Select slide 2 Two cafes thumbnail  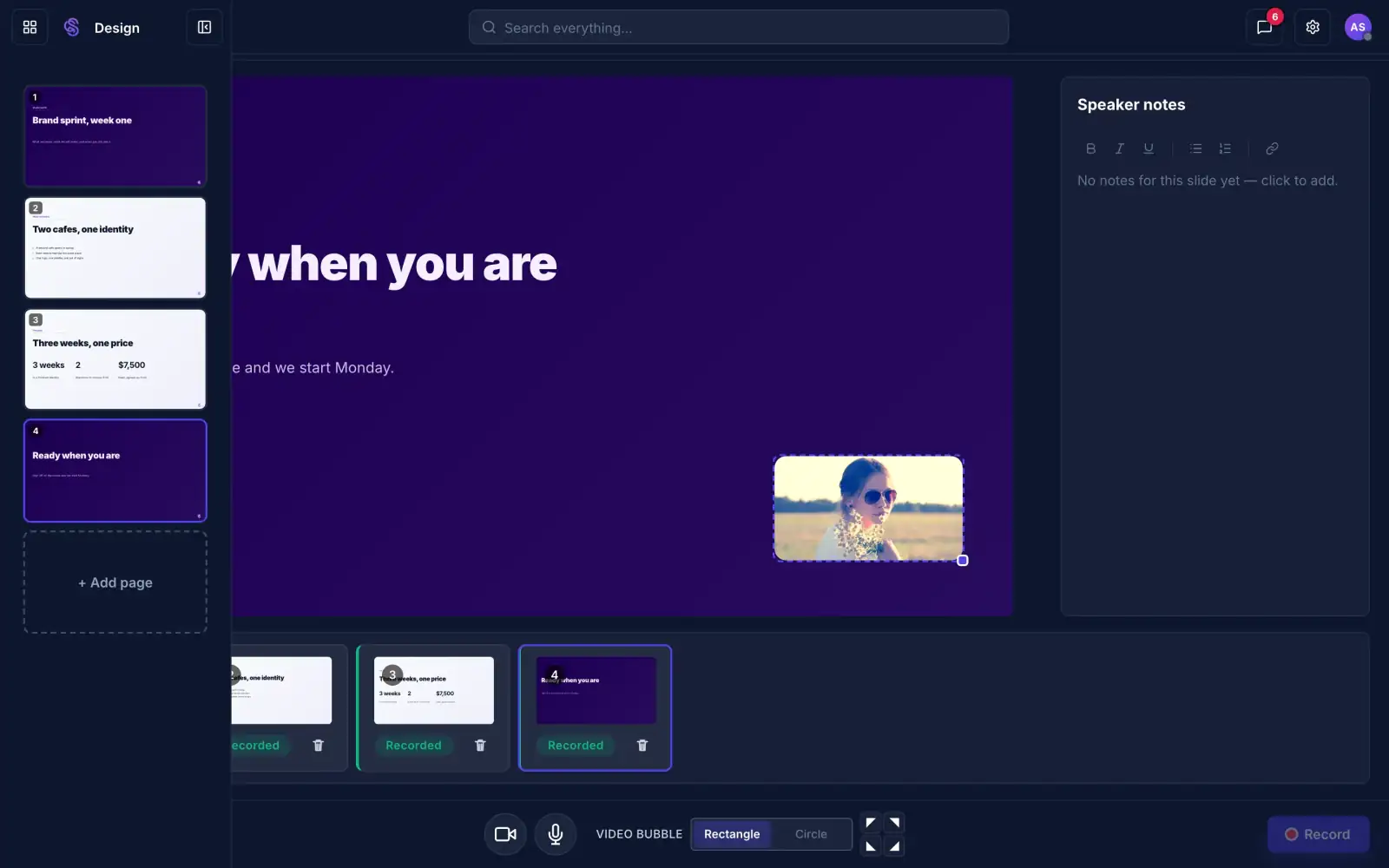[115, 247]
